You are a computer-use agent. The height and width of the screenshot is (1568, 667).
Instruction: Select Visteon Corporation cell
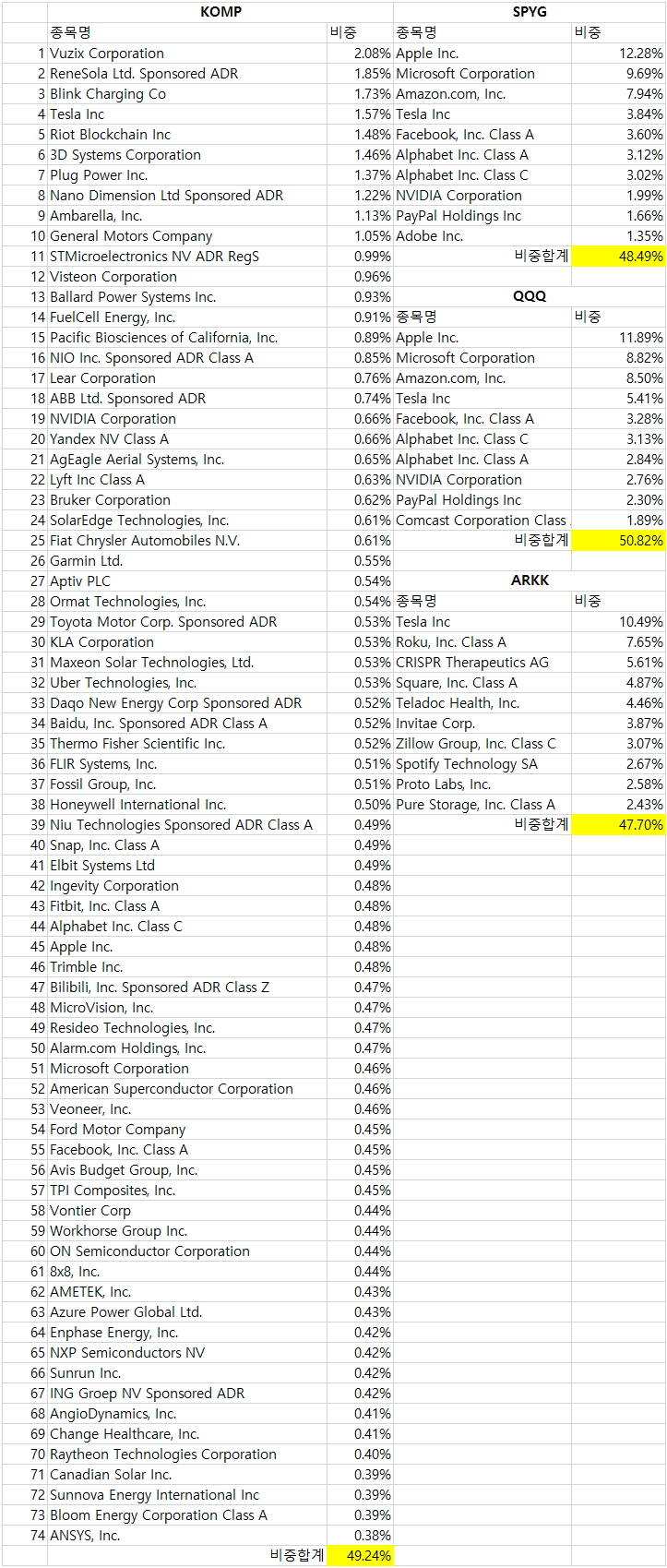click(187, 277)
